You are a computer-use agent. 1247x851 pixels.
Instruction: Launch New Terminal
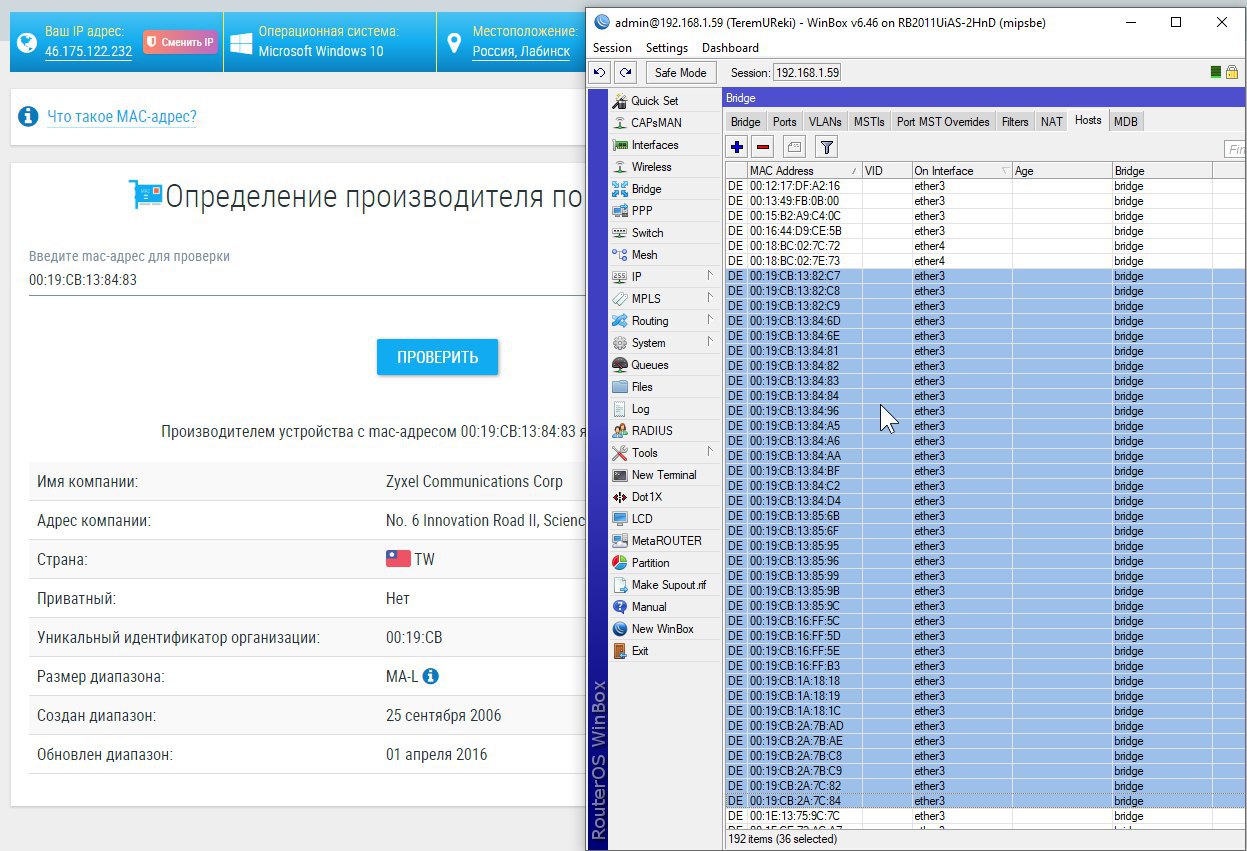(x=664, y=475)
